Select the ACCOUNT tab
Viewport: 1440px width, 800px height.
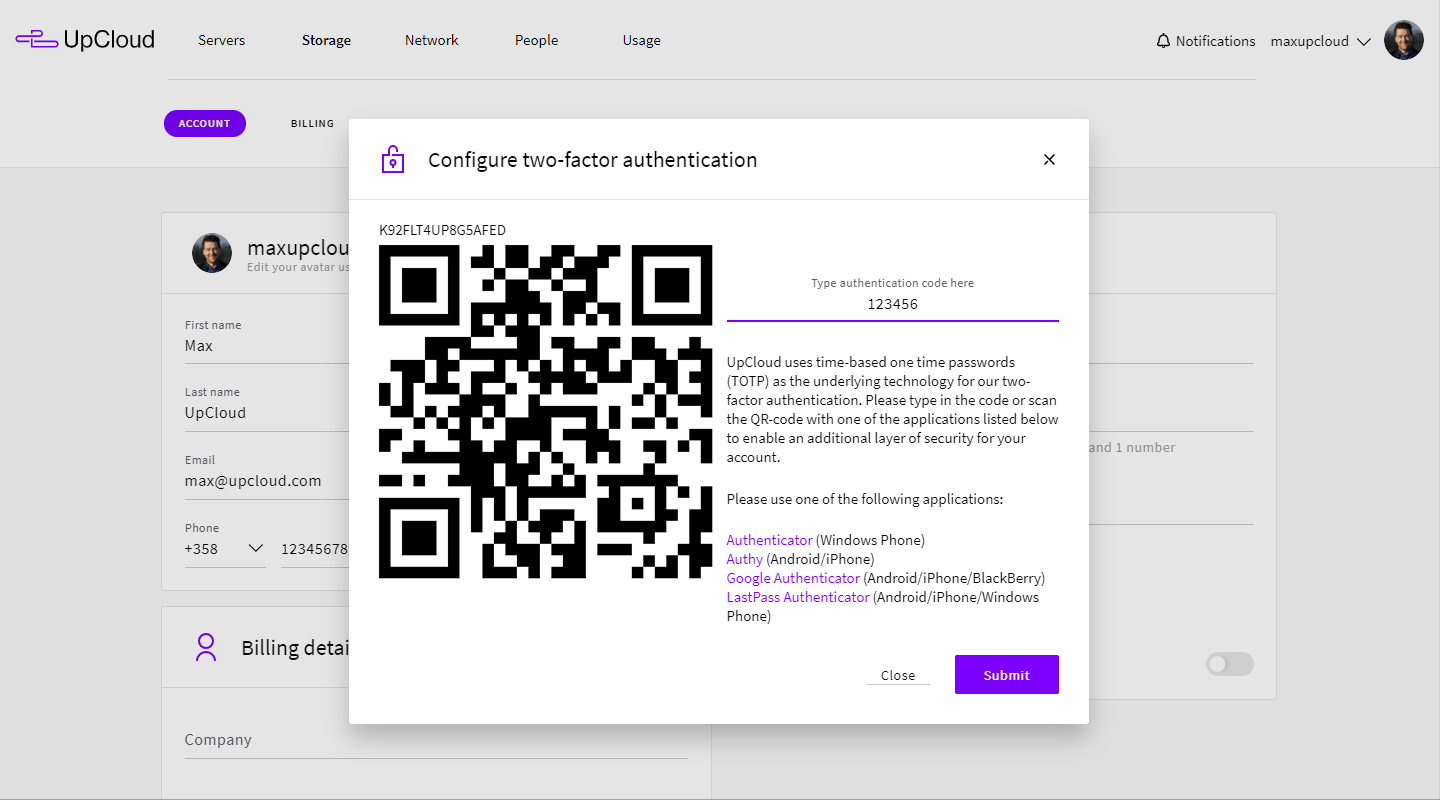click(205, 123)
